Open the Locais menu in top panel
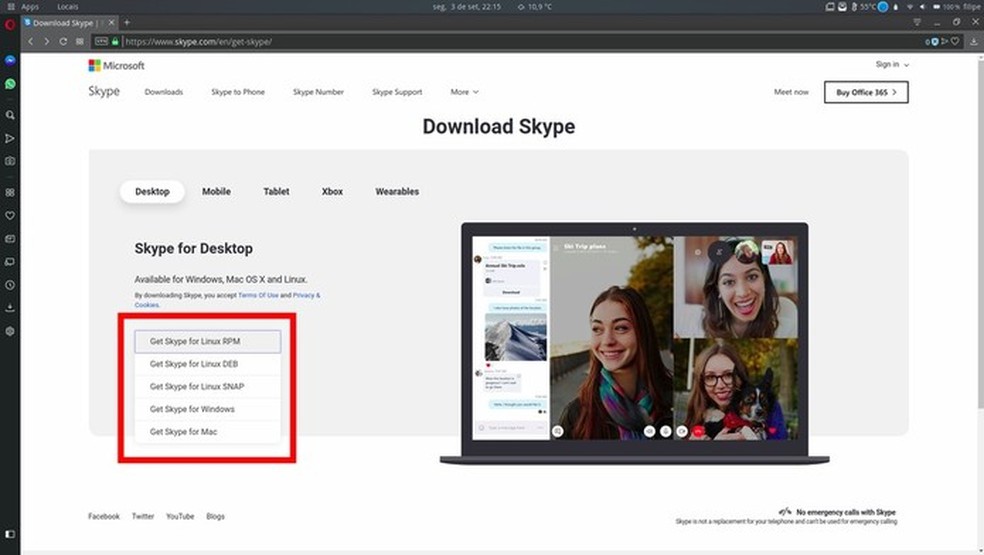Image resolution: width=984 pixels, height=555 pixels. 68,6
